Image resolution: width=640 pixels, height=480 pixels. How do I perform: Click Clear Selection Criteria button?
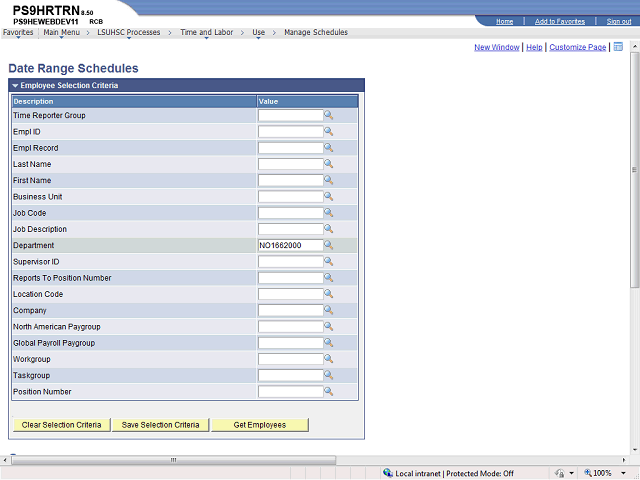click(61, 425)
